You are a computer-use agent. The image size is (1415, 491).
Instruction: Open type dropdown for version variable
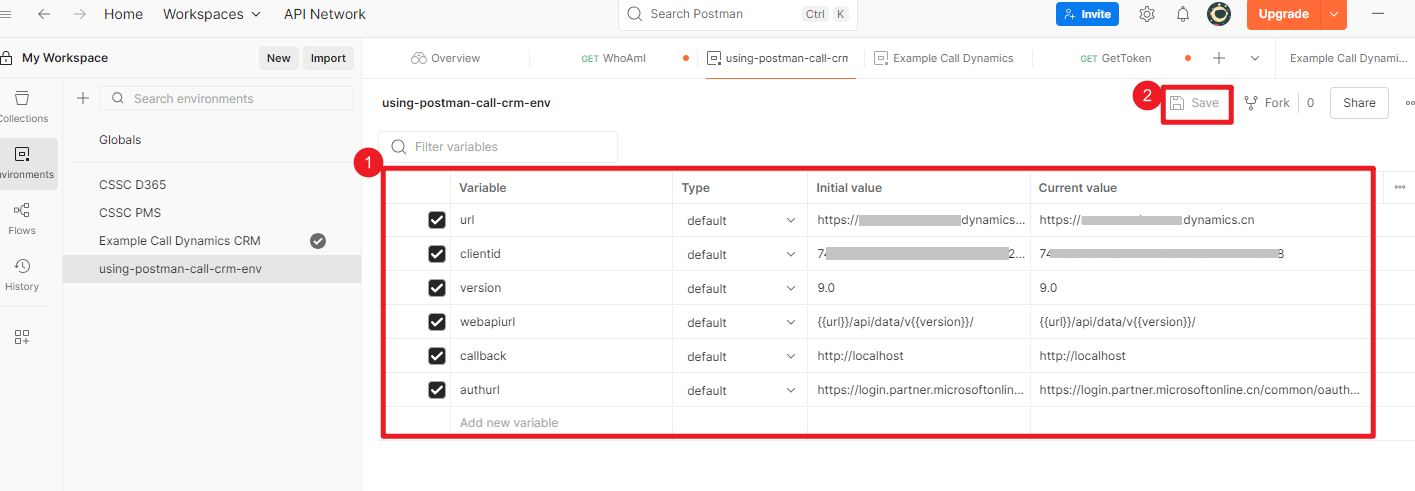740,288
